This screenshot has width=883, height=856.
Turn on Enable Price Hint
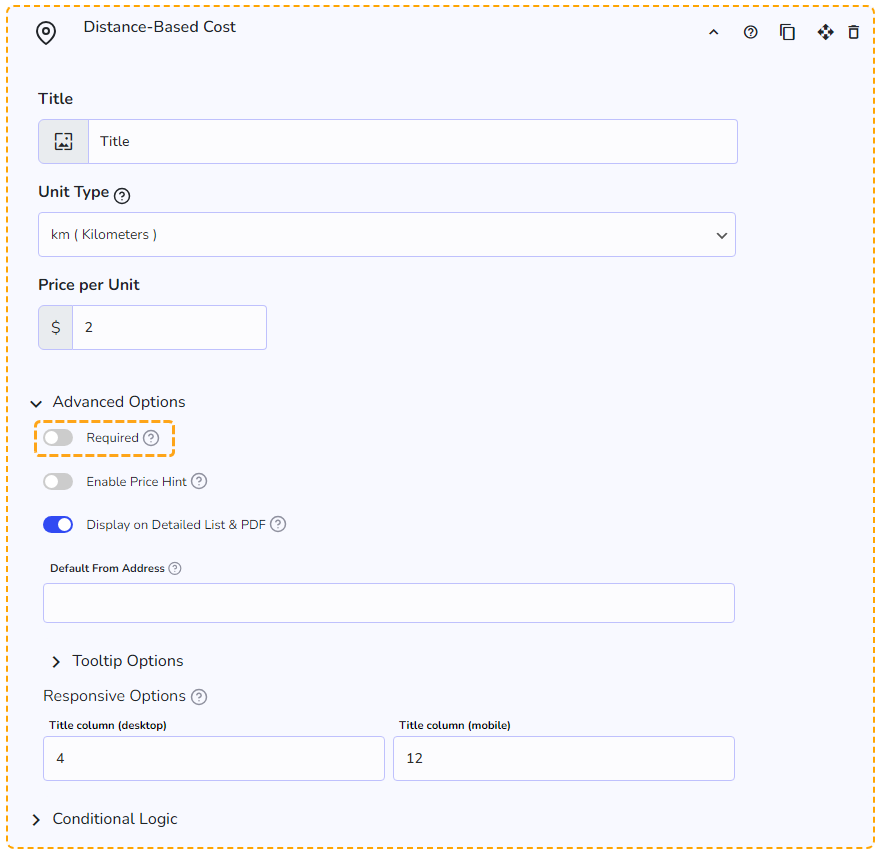click(x=58, y=482)
